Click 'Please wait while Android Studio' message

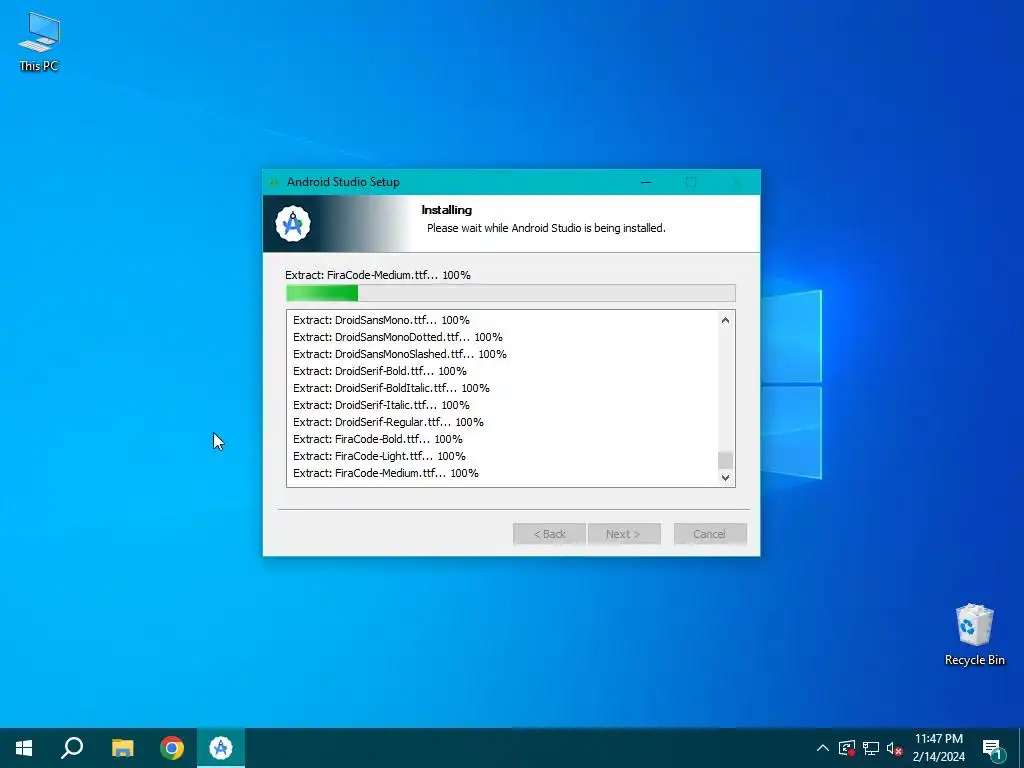[546, 228]
